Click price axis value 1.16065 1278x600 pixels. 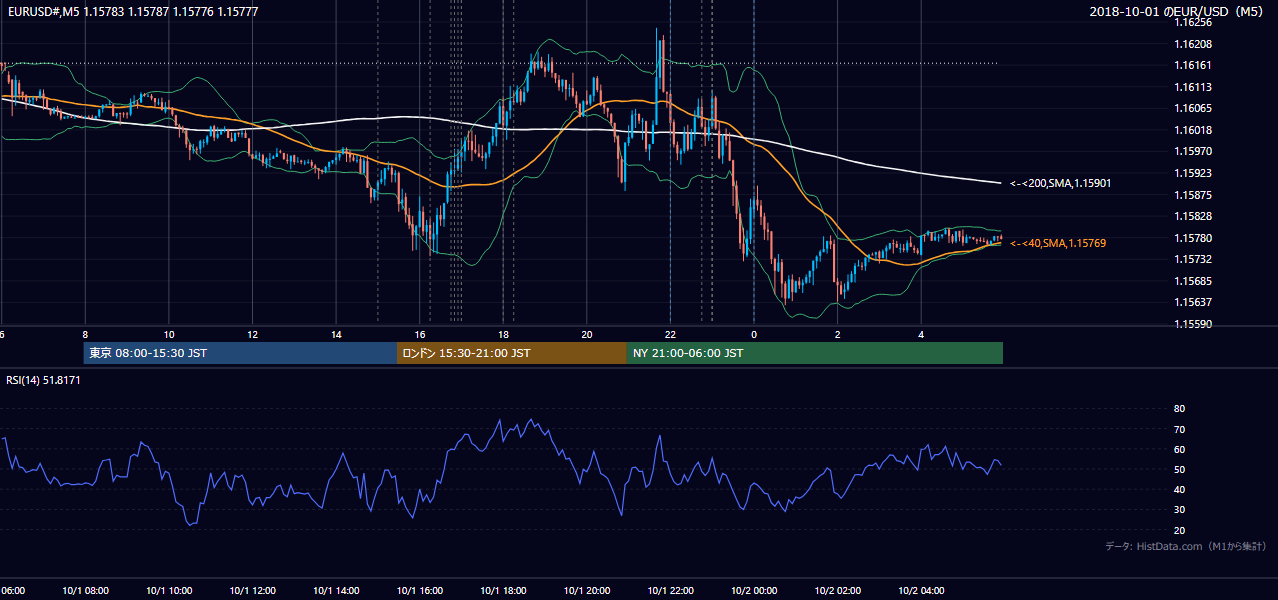tap(1193, 108)
